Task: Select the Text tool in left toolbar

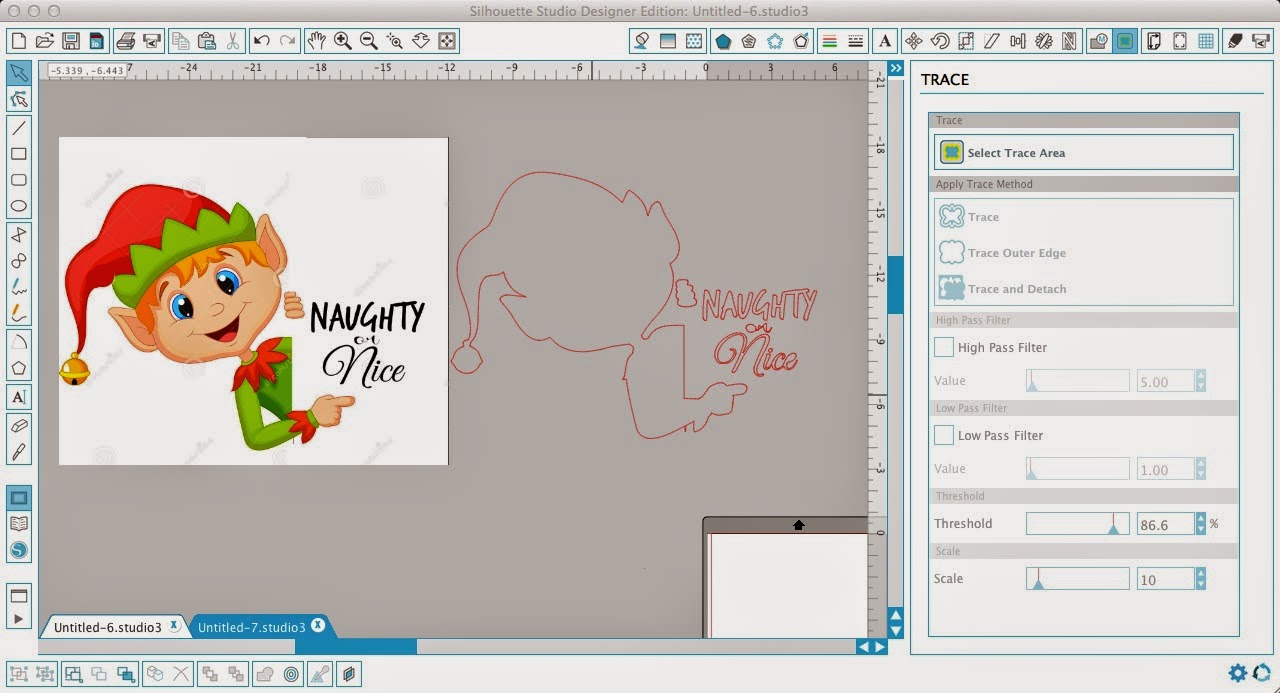Action: pyautogui.click(x=18, y=397)
